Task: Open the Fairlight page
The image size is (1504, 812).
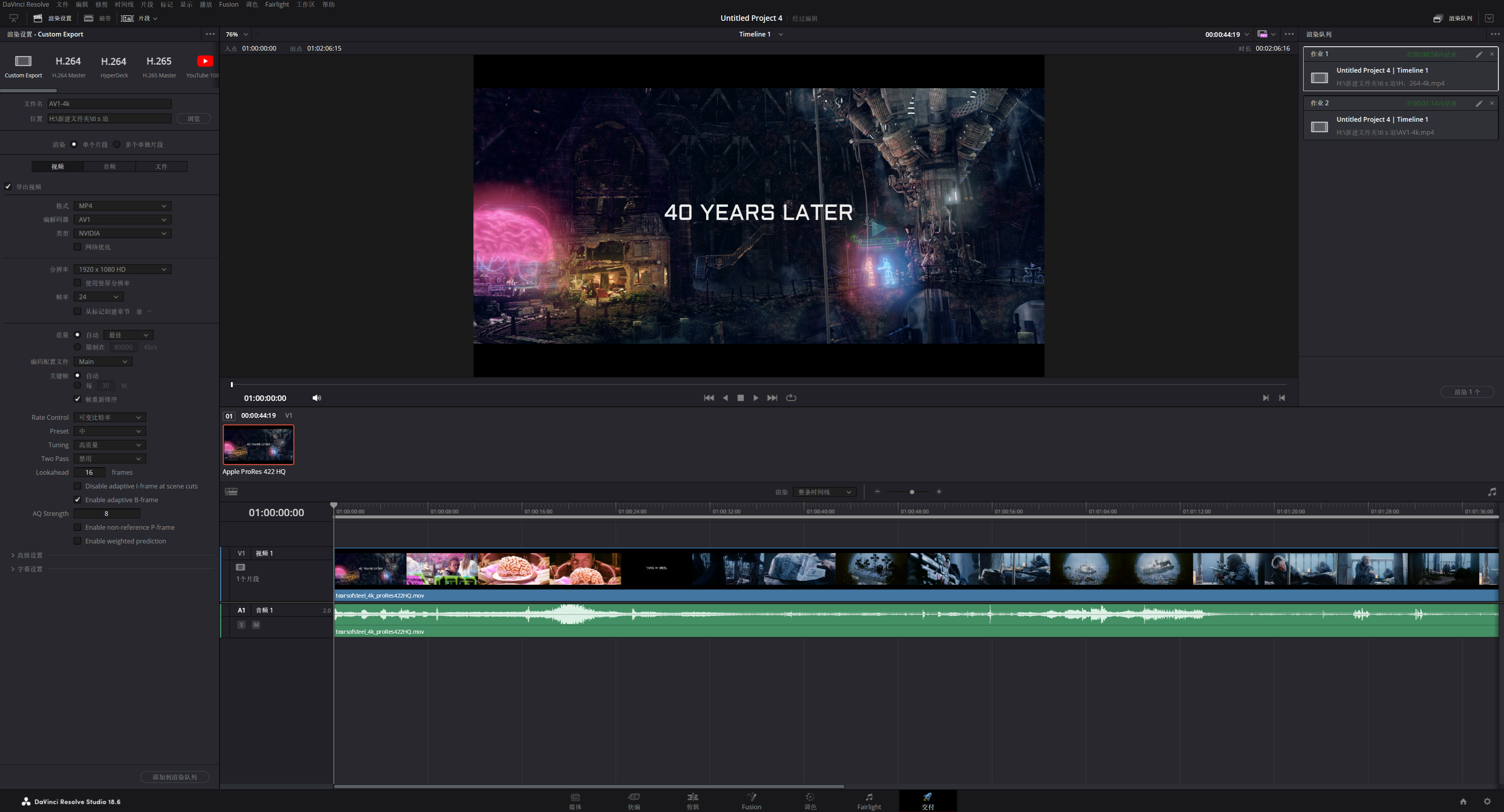Action: [x=869, y=801]
